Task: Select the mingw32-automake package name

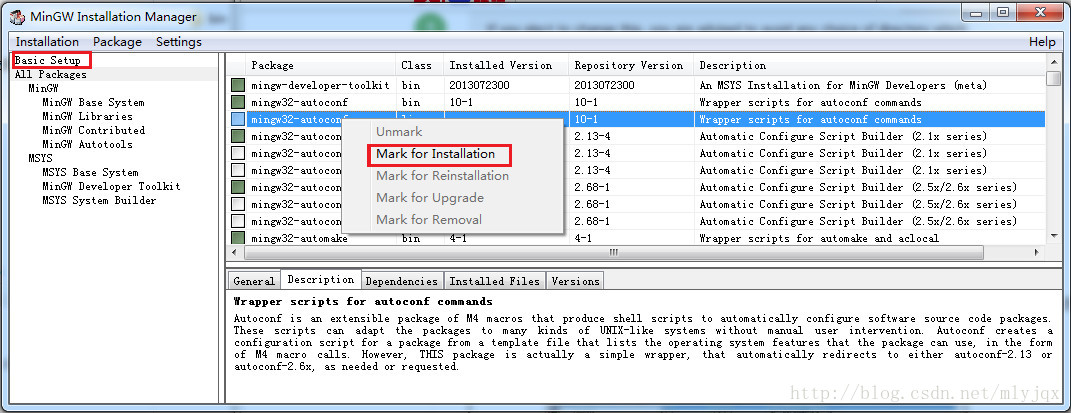Action: tap(299, 238)
